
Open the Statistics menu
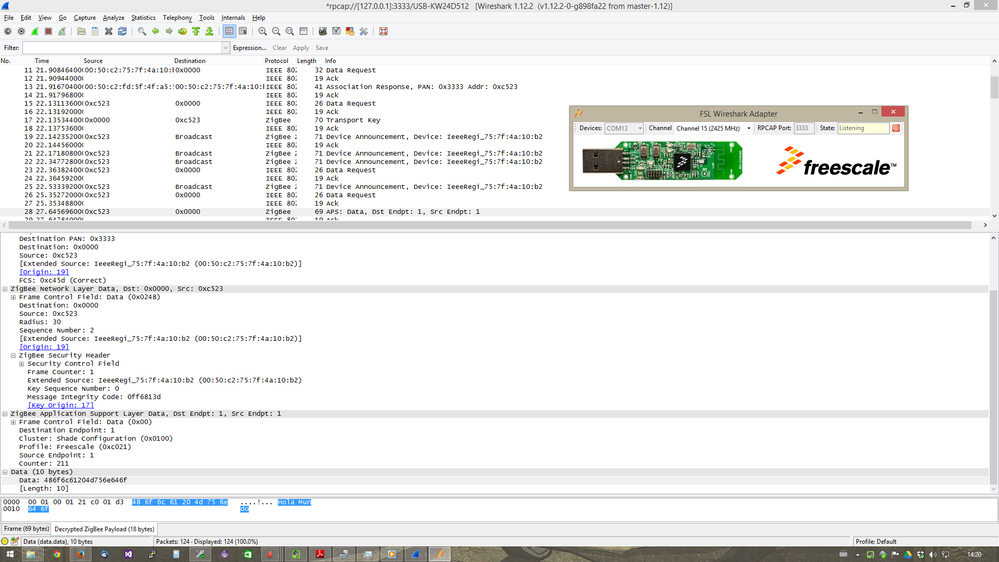143,18
